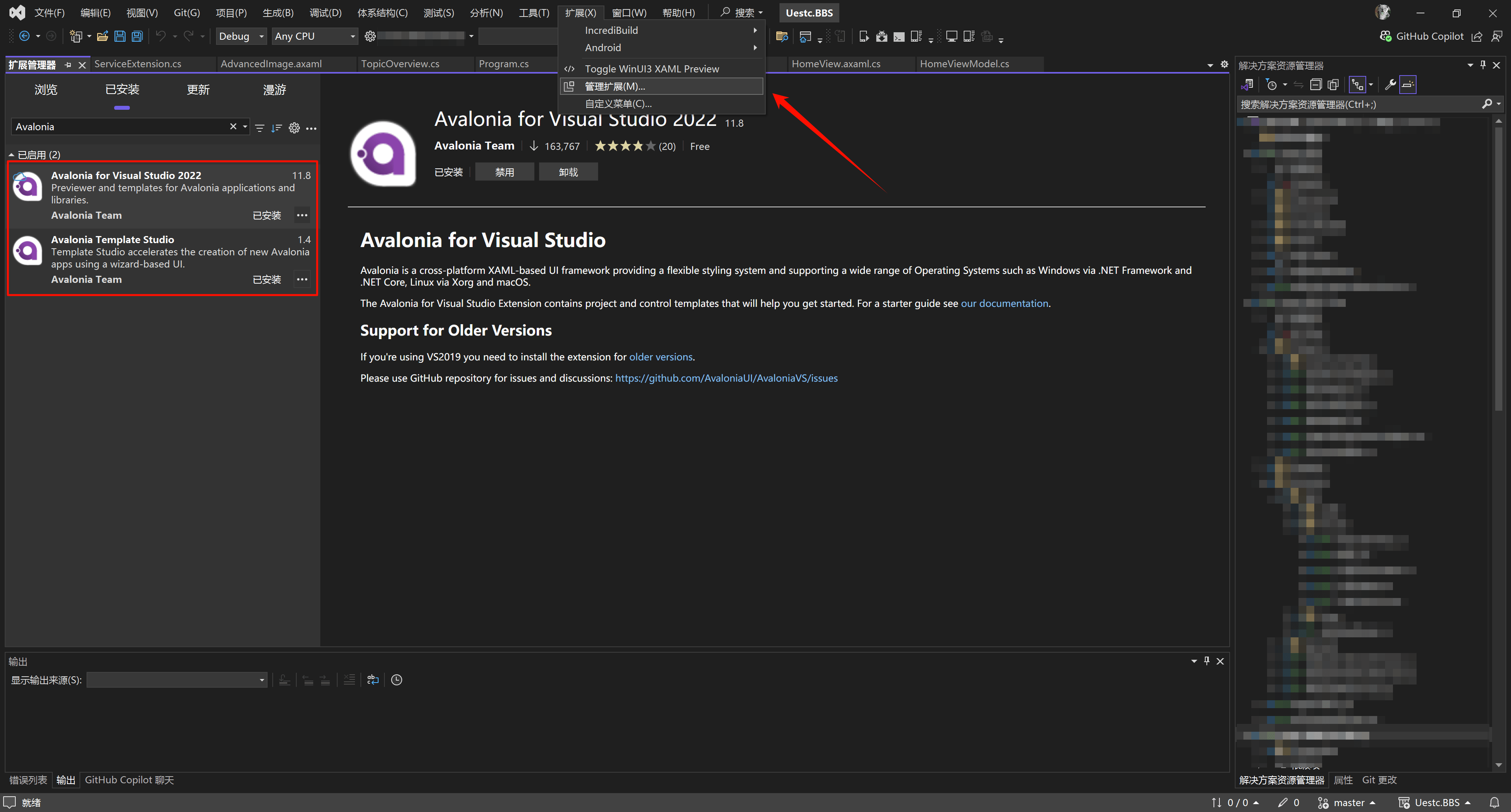Viewport: 1511px width, 812px height.
Task: Toggle preview selected items in Solution Explorer
Action: (x=1408, y=85)
